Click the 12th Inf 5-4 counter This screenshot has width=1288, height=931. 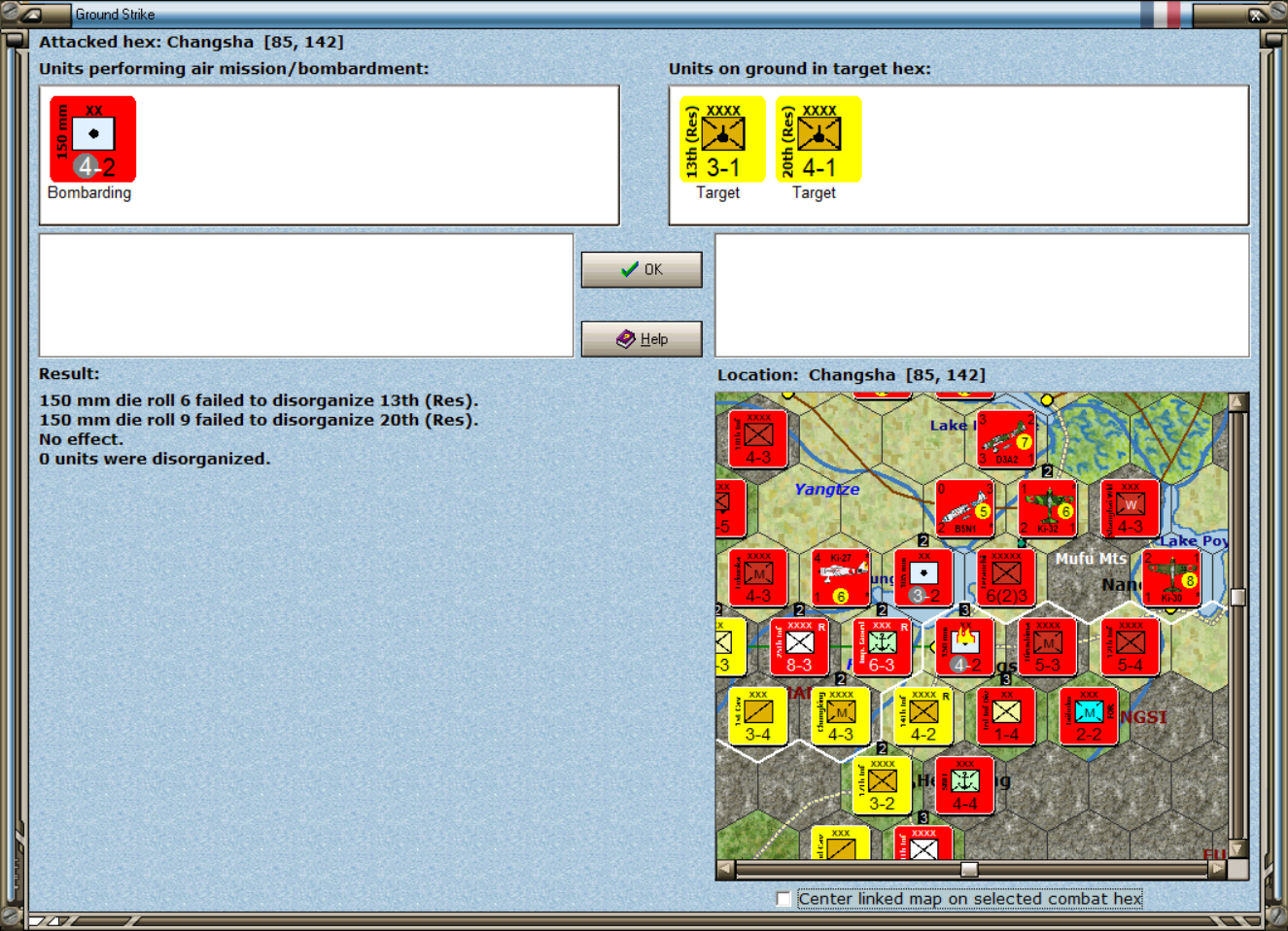(1130, 646)
